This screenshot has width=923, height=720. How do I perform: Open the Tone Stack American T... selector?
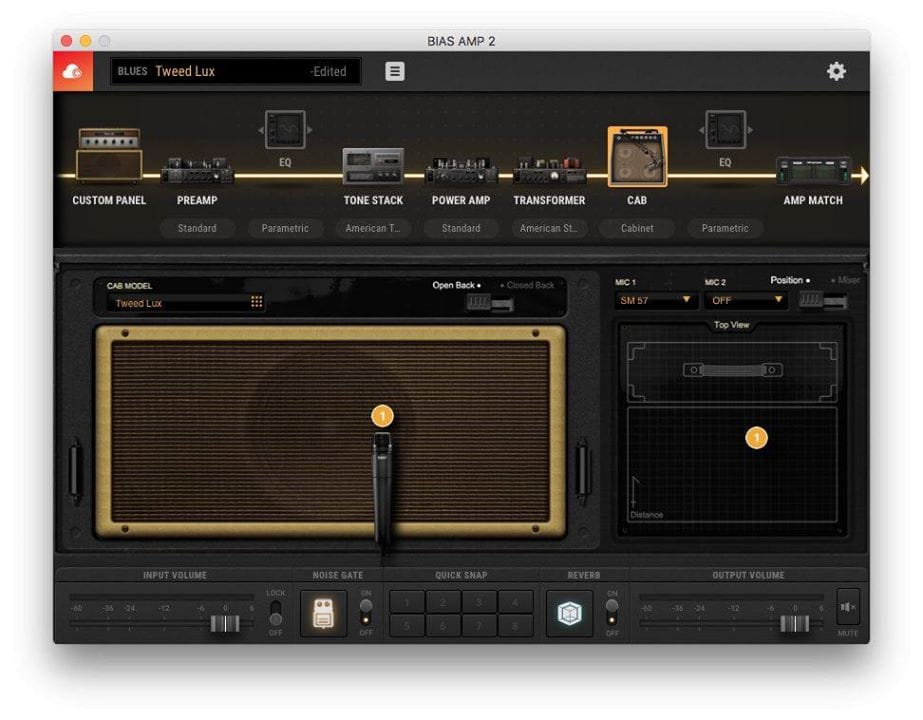tap(373, 228)
